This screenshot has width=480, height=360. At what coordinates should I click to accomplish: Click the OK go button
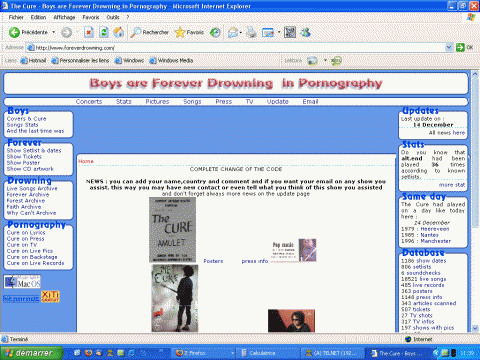pos(465,48)
